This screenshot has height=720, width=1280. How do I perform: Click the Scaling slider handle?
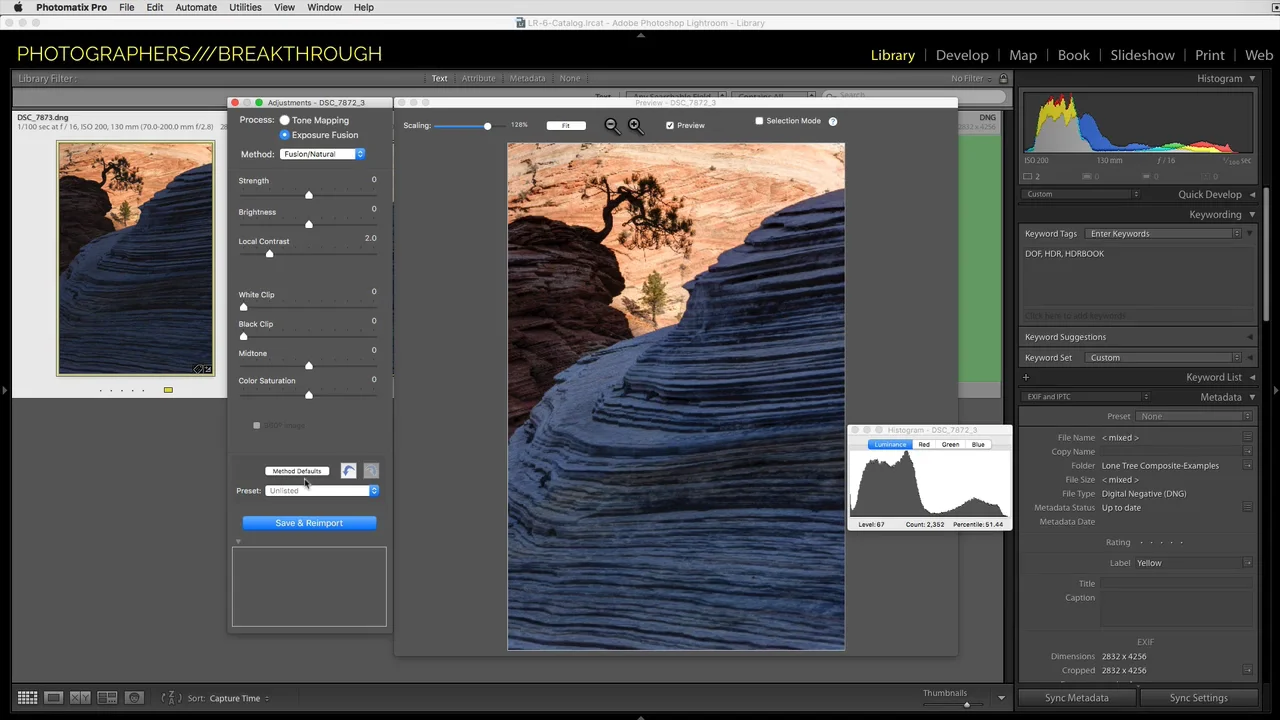coord(487,126)
